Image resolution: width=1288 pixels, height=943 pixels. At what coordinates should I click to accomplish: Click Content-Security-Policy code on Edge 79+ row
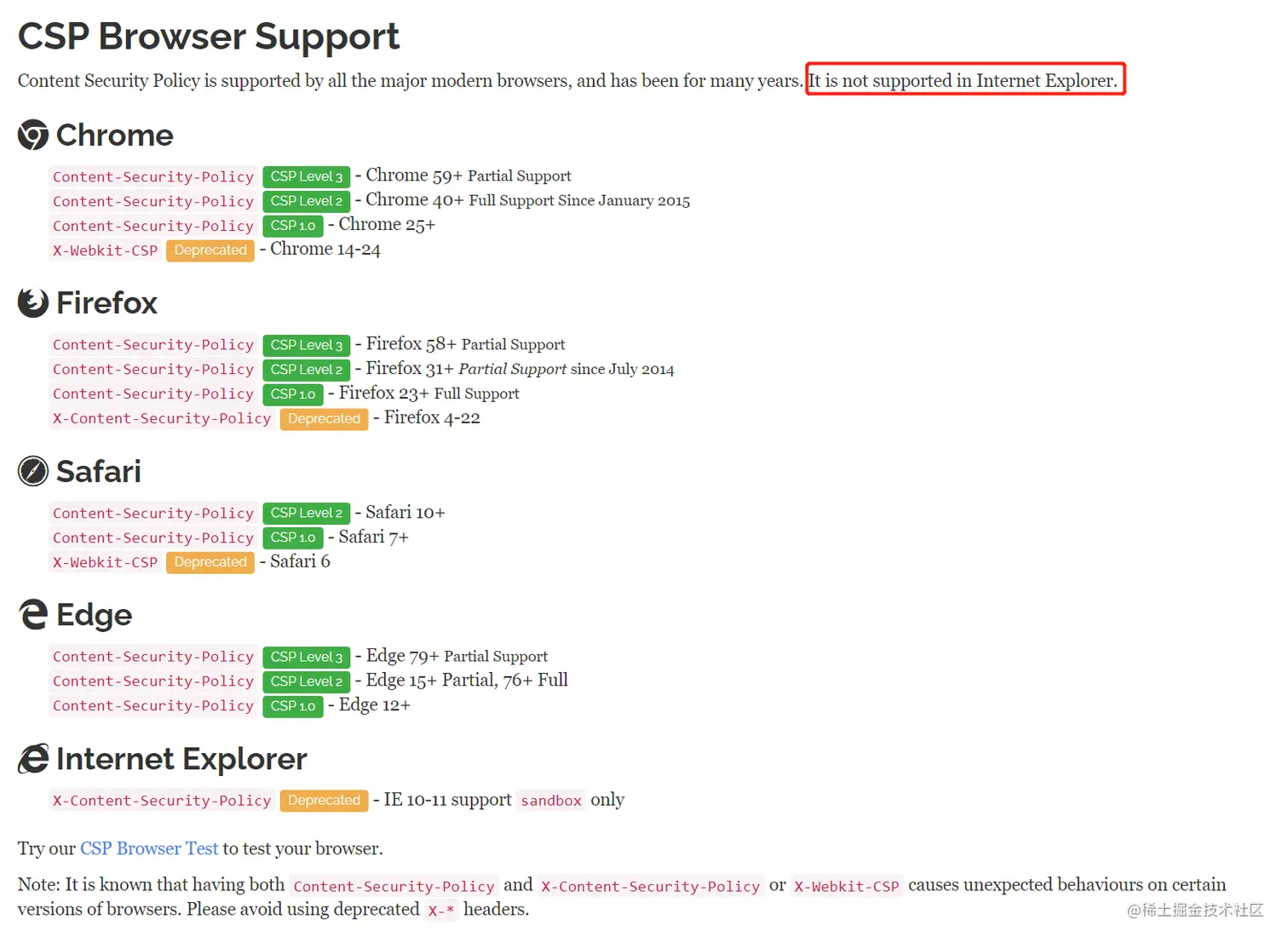click(153, 657)
